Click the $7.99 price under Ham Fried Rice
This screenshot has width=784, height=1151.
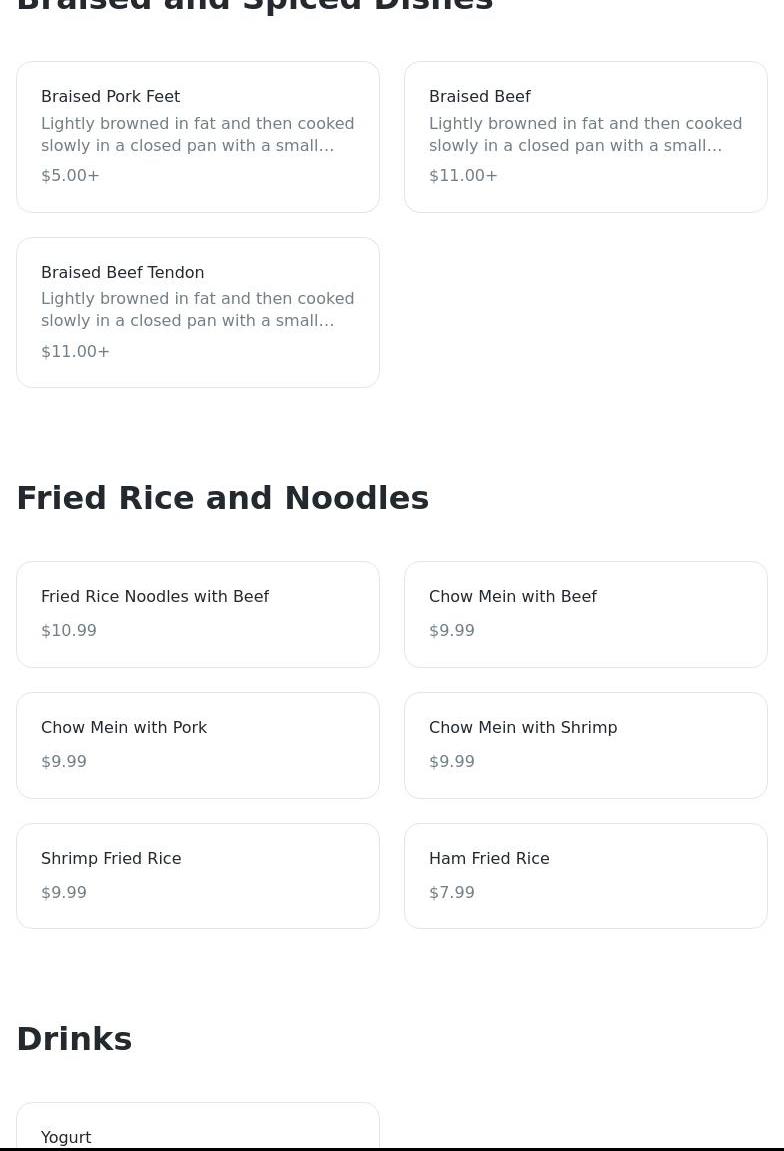pos(452,893)
